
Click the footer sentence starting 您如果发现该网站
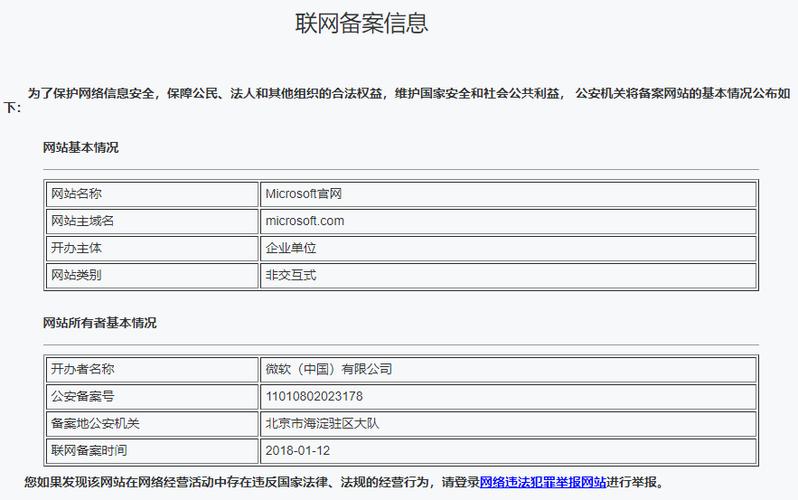tap(345, 482)
